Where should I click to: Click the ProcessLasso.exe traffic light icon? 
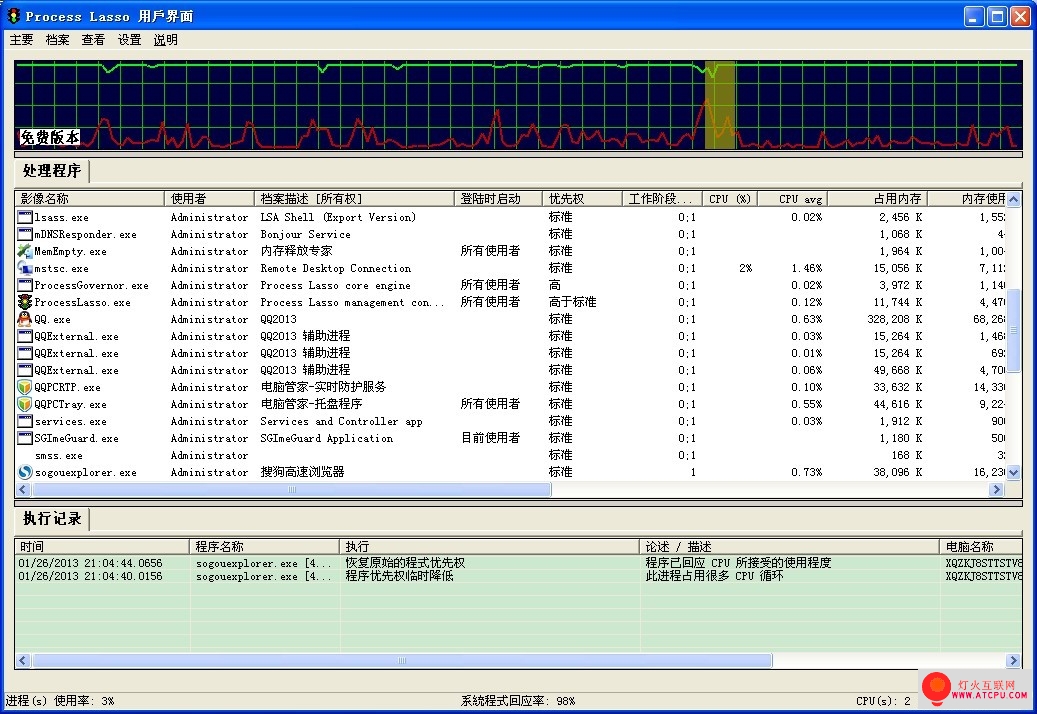[x=24, y=302]
